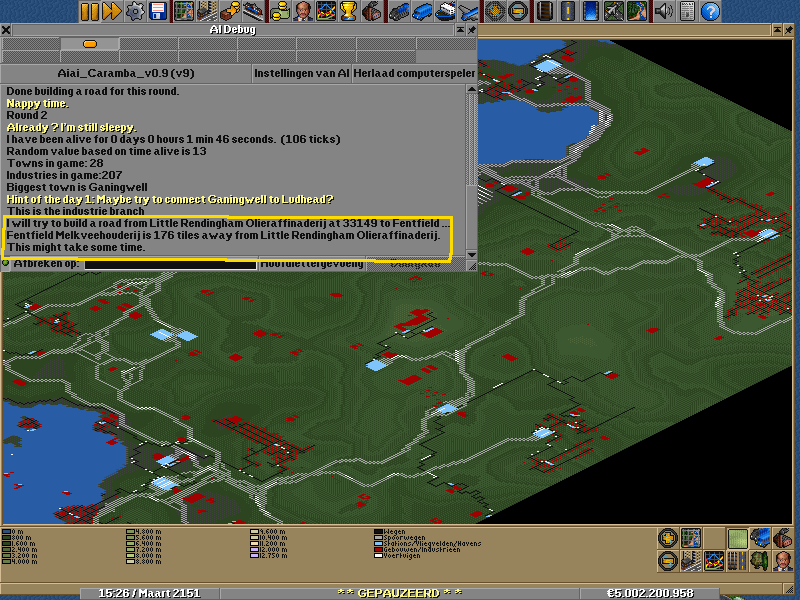Open Instellingen van AI
Viewport: 800px width, 600px height.
[x=302, y=73]
